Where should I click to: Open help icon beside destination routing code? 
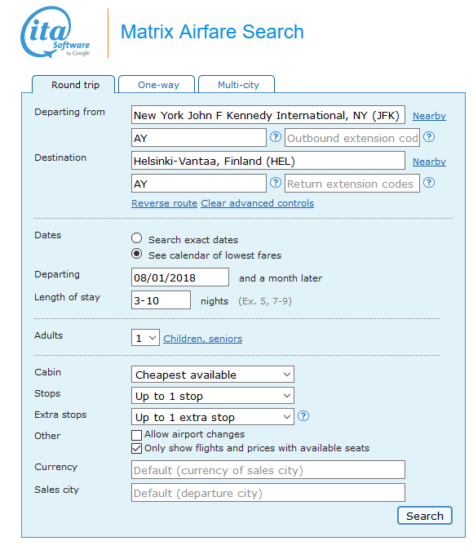(x=275, y=183)
